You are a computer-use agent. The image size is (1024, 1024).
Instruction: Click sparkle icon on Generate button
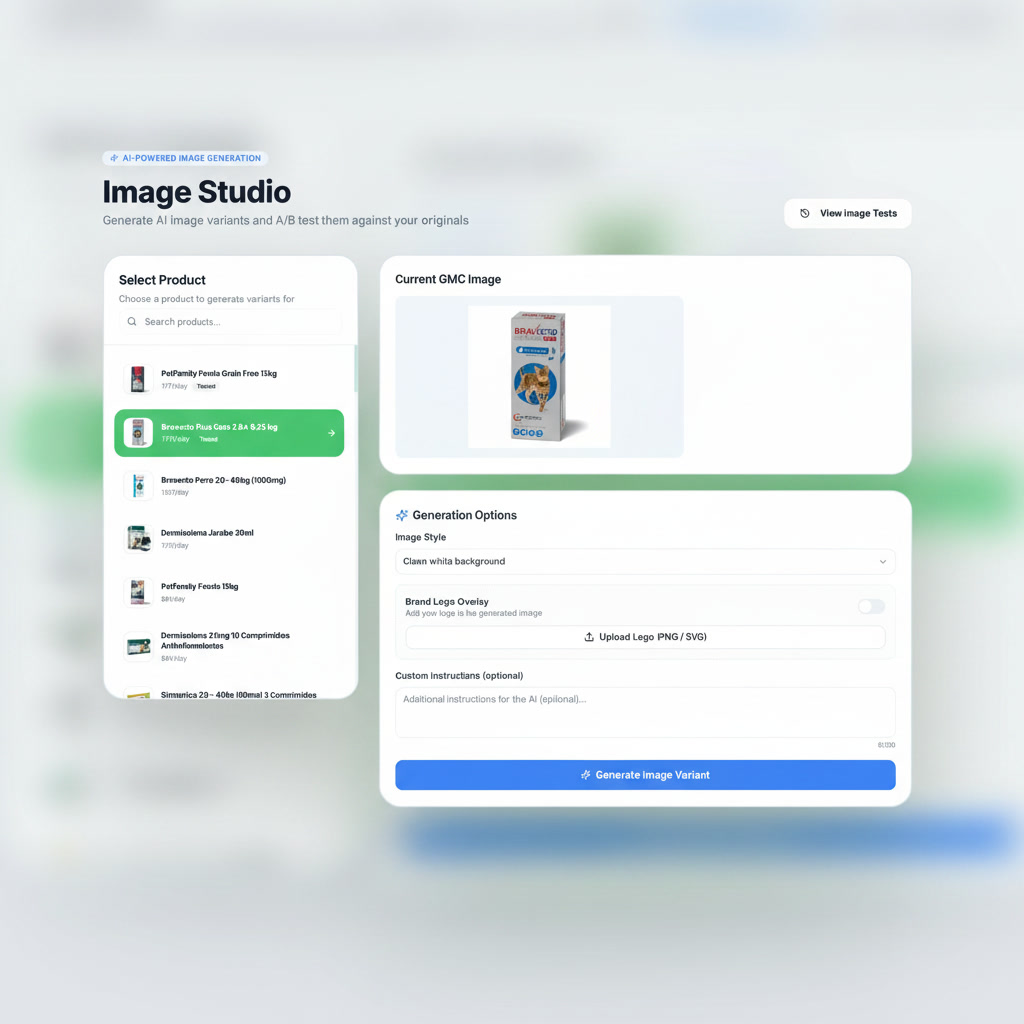click(586, 775)
